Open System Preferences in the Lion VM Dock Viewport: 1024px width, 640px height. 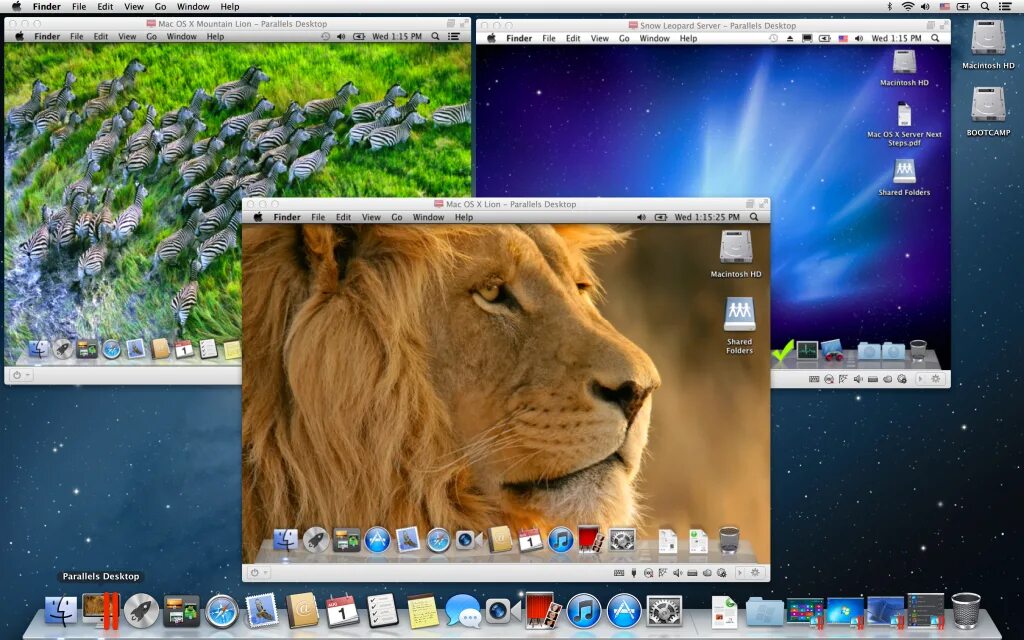pyautogui.click(x=622, y=540)
